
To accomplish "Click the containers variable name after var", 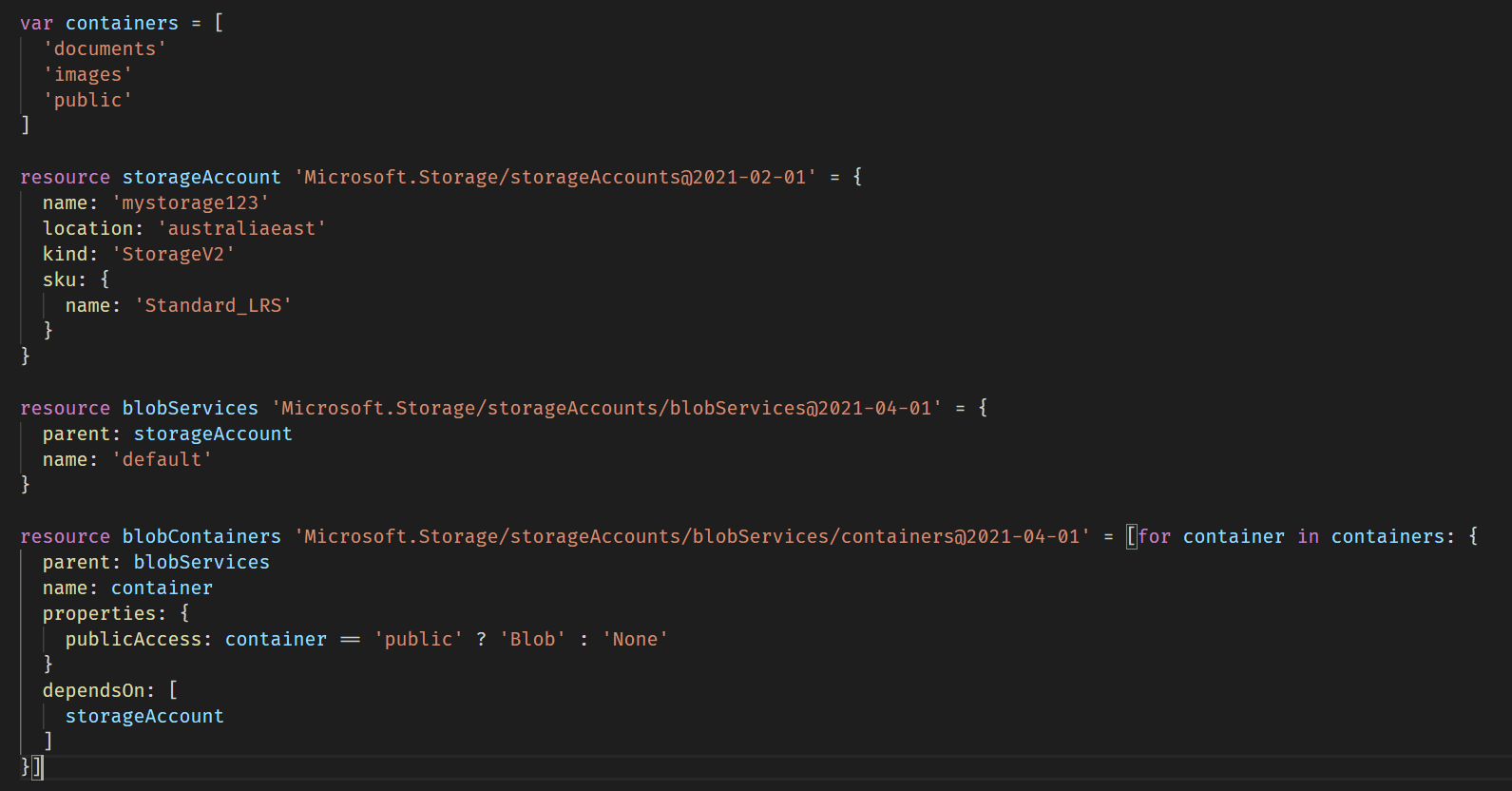I will 122,23.
